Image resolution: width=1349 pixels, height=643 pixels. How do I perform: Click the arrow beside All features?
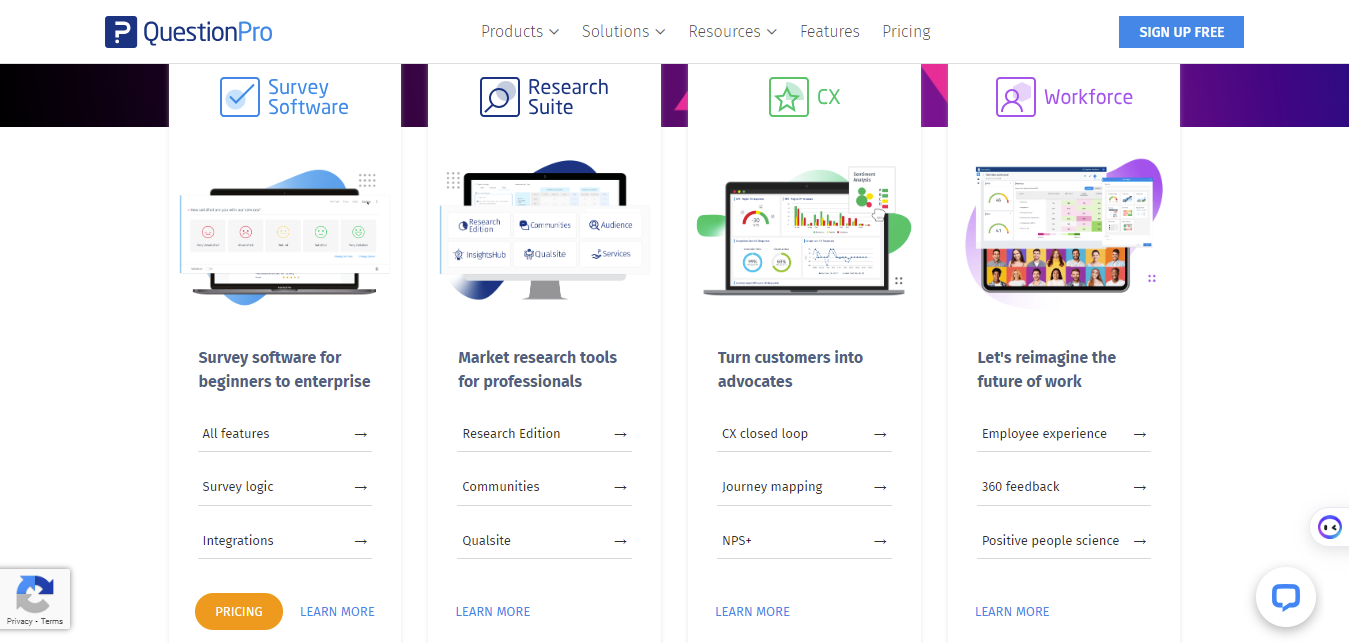(x=361, y=434)
